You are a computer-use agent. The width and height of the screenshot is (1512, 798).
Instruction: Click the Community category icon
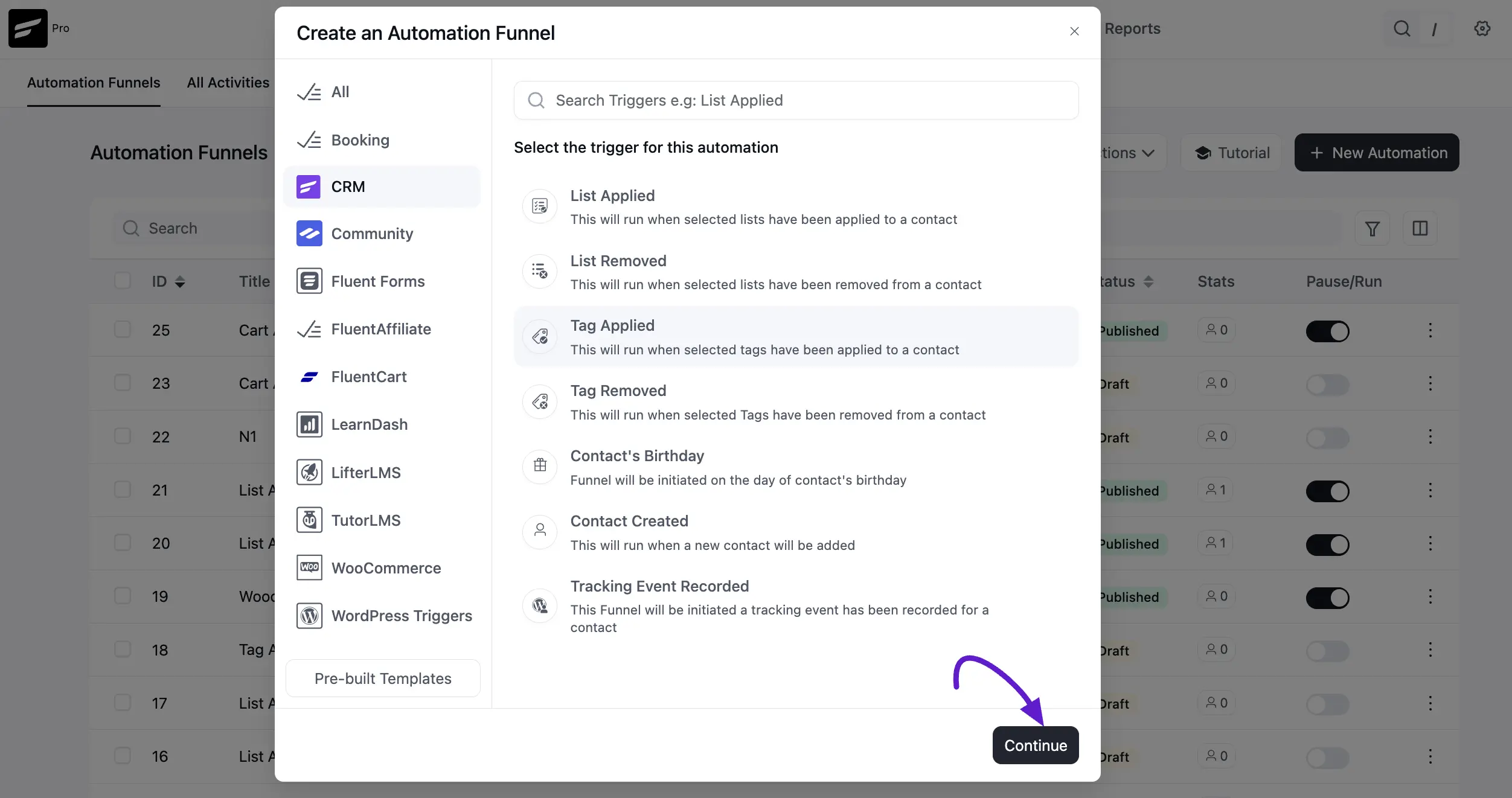point(309,234)
